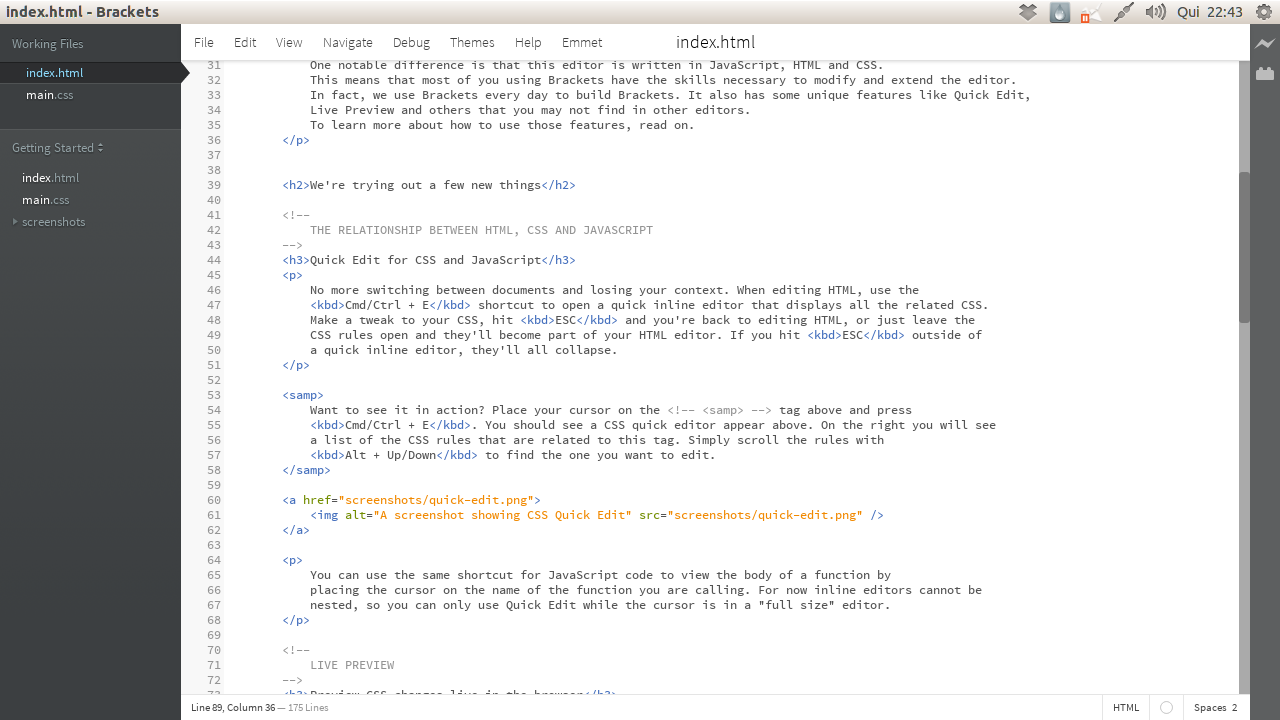This screenshot has width=1280, height=720.
Task: Click the indentation size value 2
Action: (1234, 708)
